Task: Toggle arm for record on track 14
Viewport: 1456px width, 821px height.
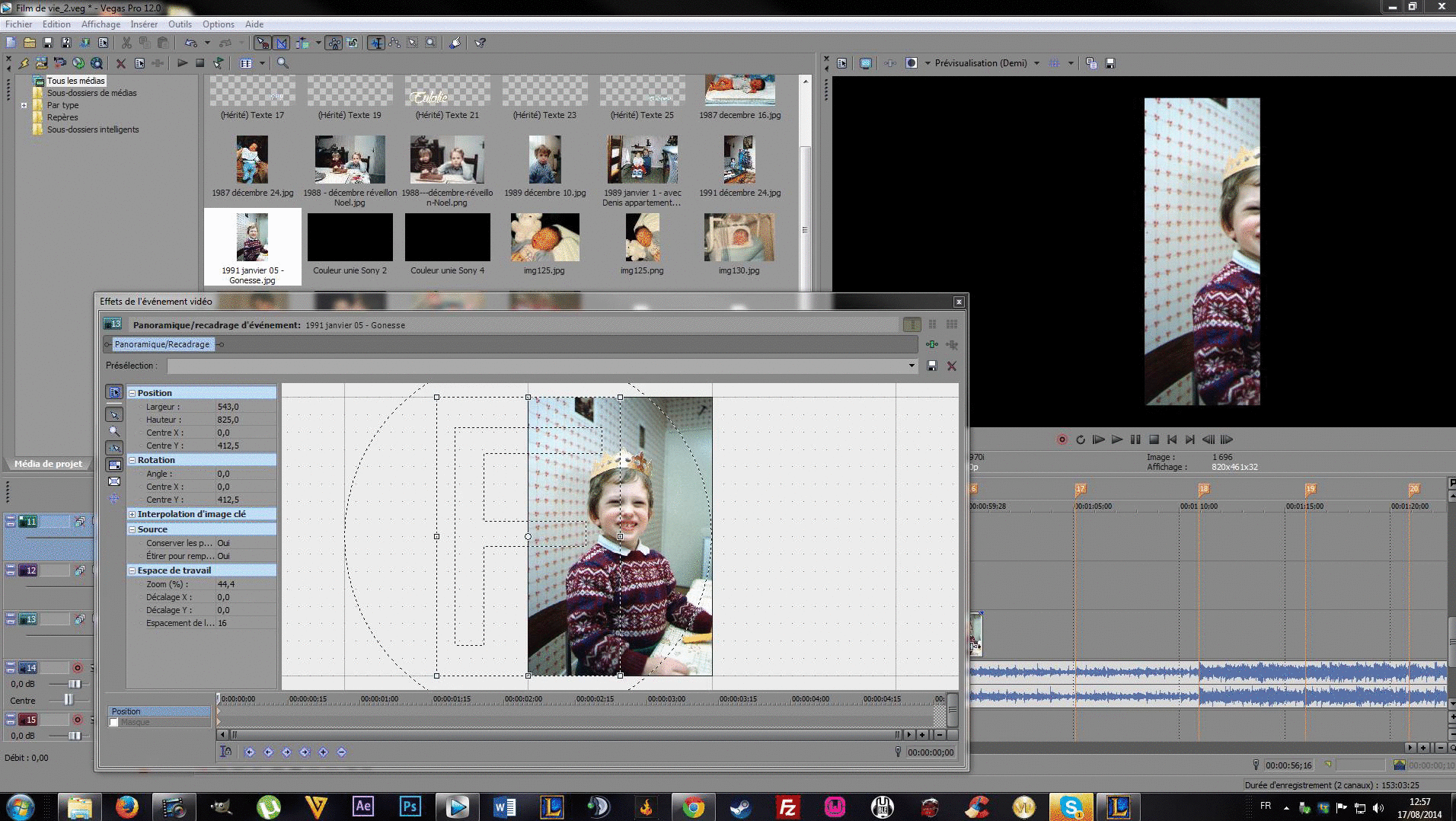Action: point(77,668)
